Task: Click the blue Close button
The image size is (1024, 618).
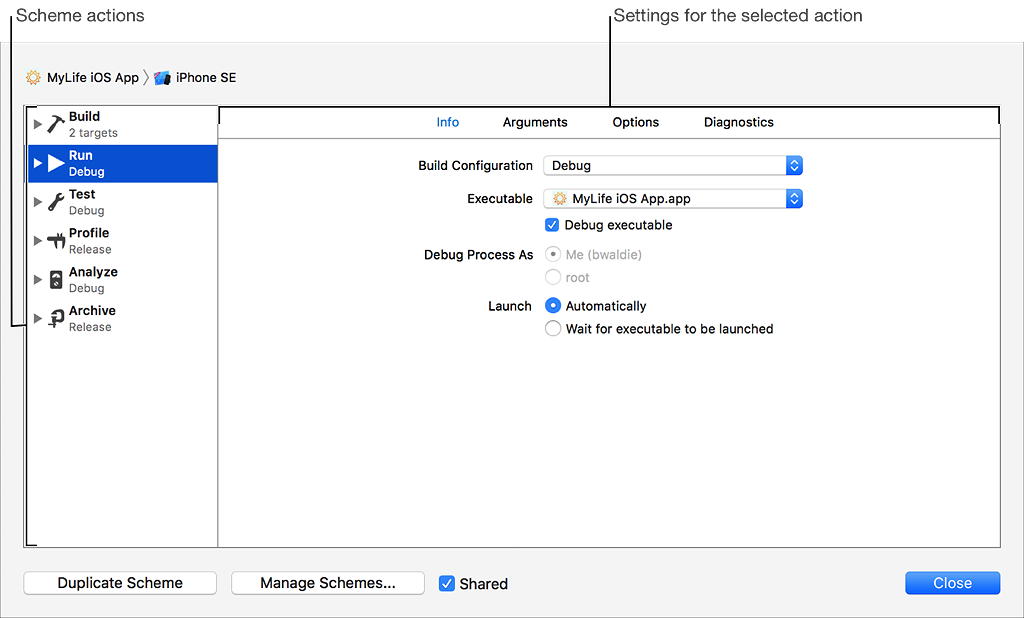Action: [952, 583]
